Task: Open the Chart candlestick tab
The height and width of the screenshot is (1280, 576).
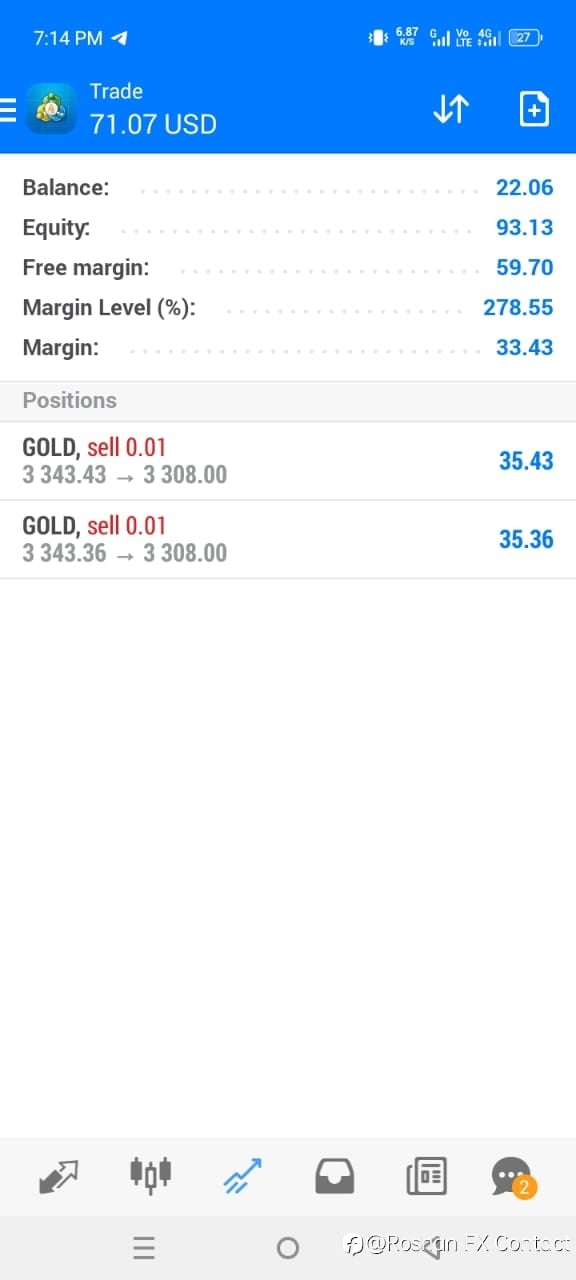Action: coord(151,1175)
